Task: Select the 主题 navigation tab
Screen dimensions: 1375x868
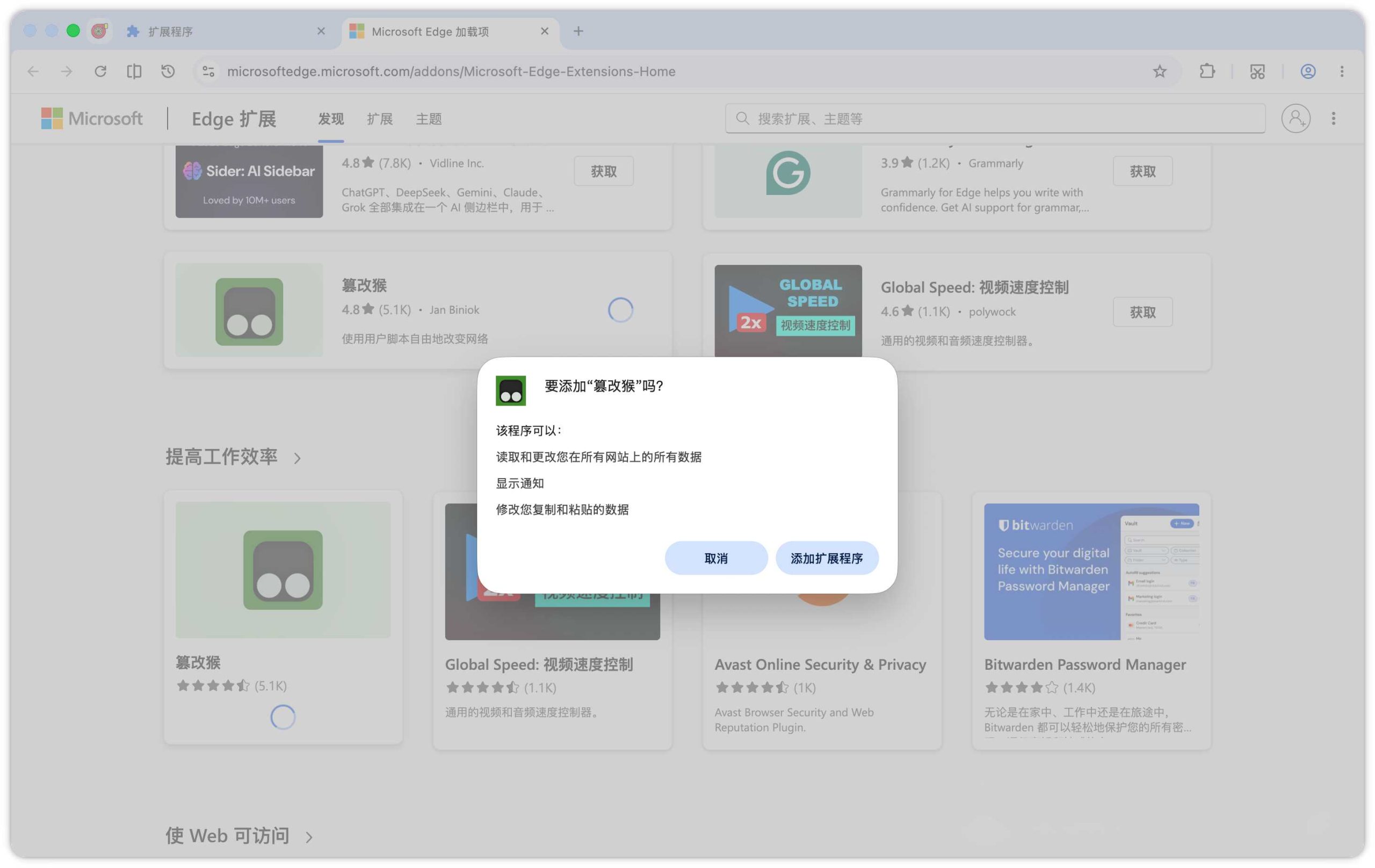Action: [429, 119]
